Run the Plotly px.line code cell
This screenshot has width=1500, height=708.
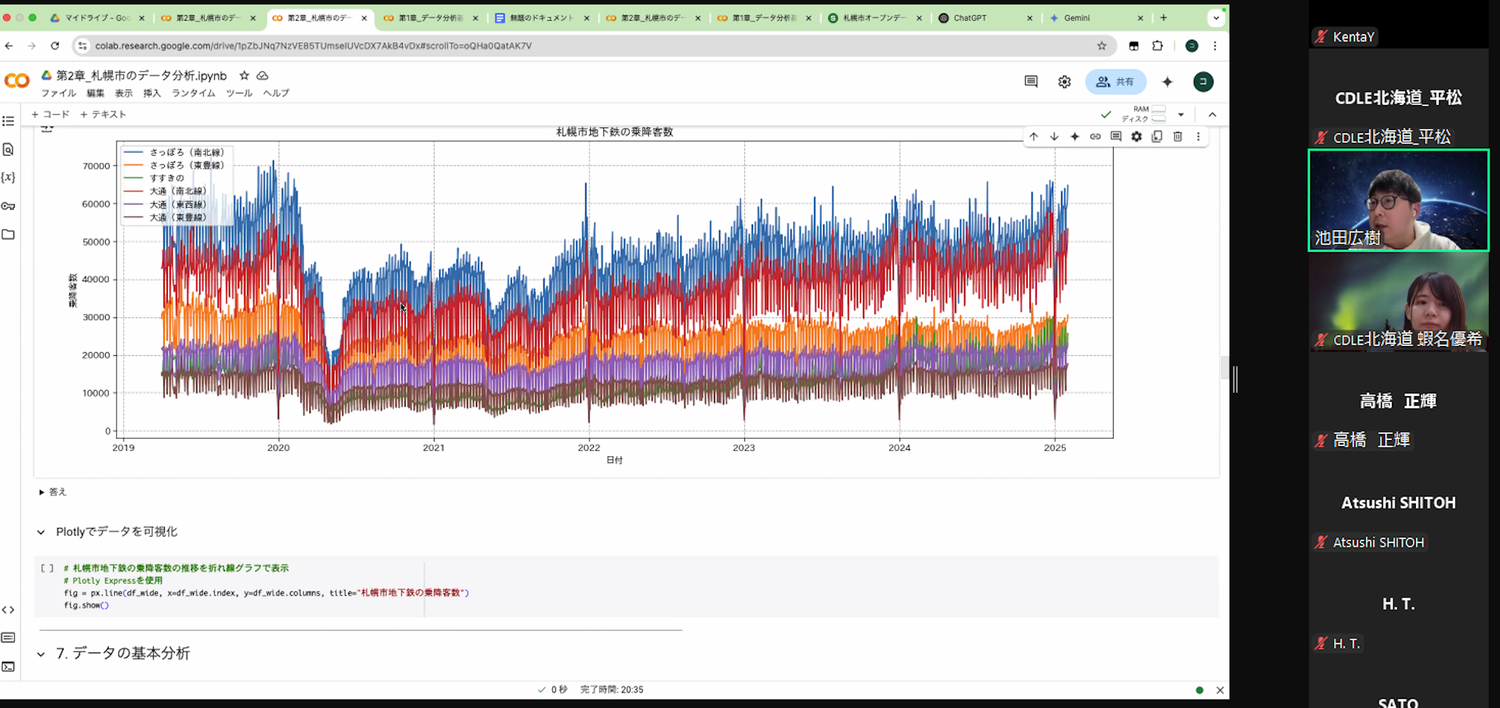pyautogui.click(x=47, y=568)
